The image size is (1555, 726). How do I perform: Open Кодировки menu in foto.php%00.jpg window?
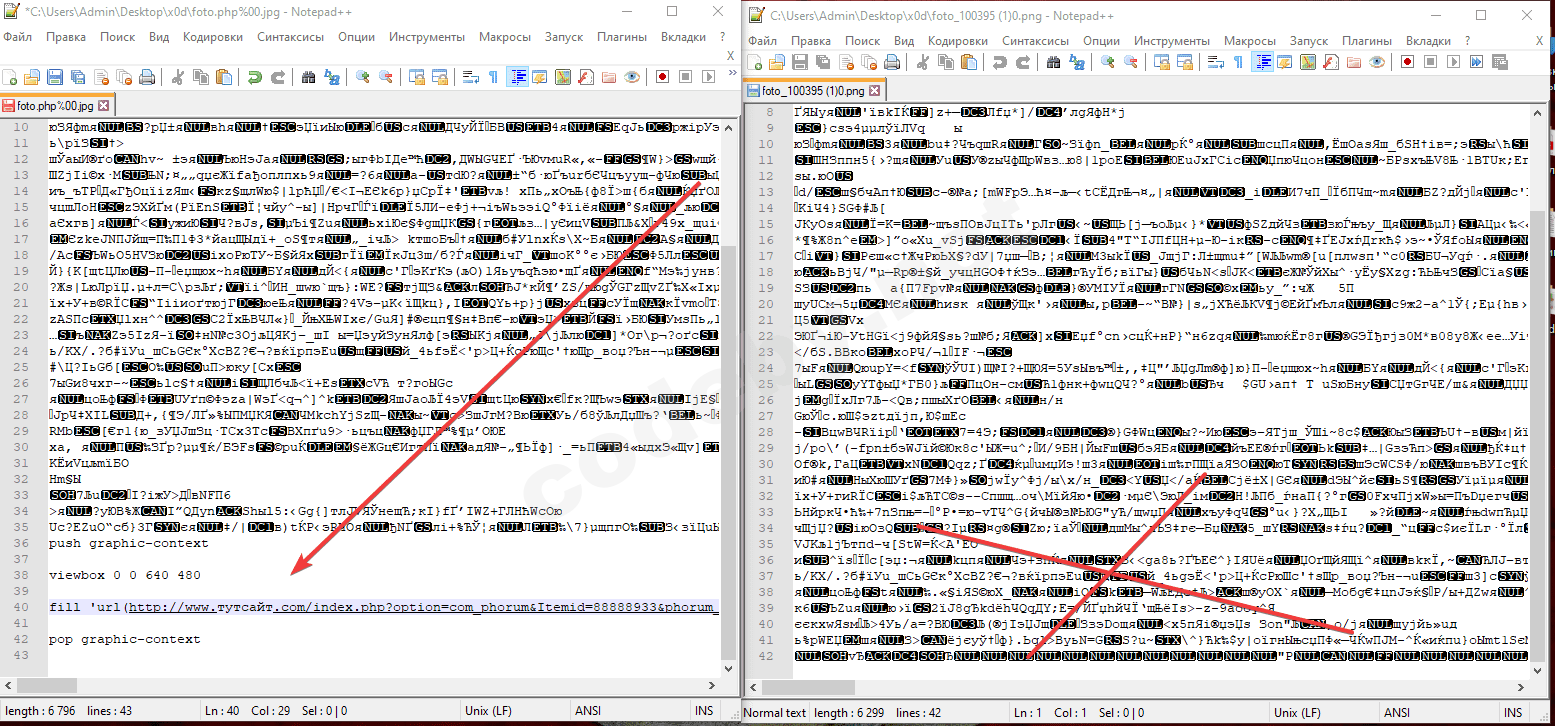(x=213, y=37)
